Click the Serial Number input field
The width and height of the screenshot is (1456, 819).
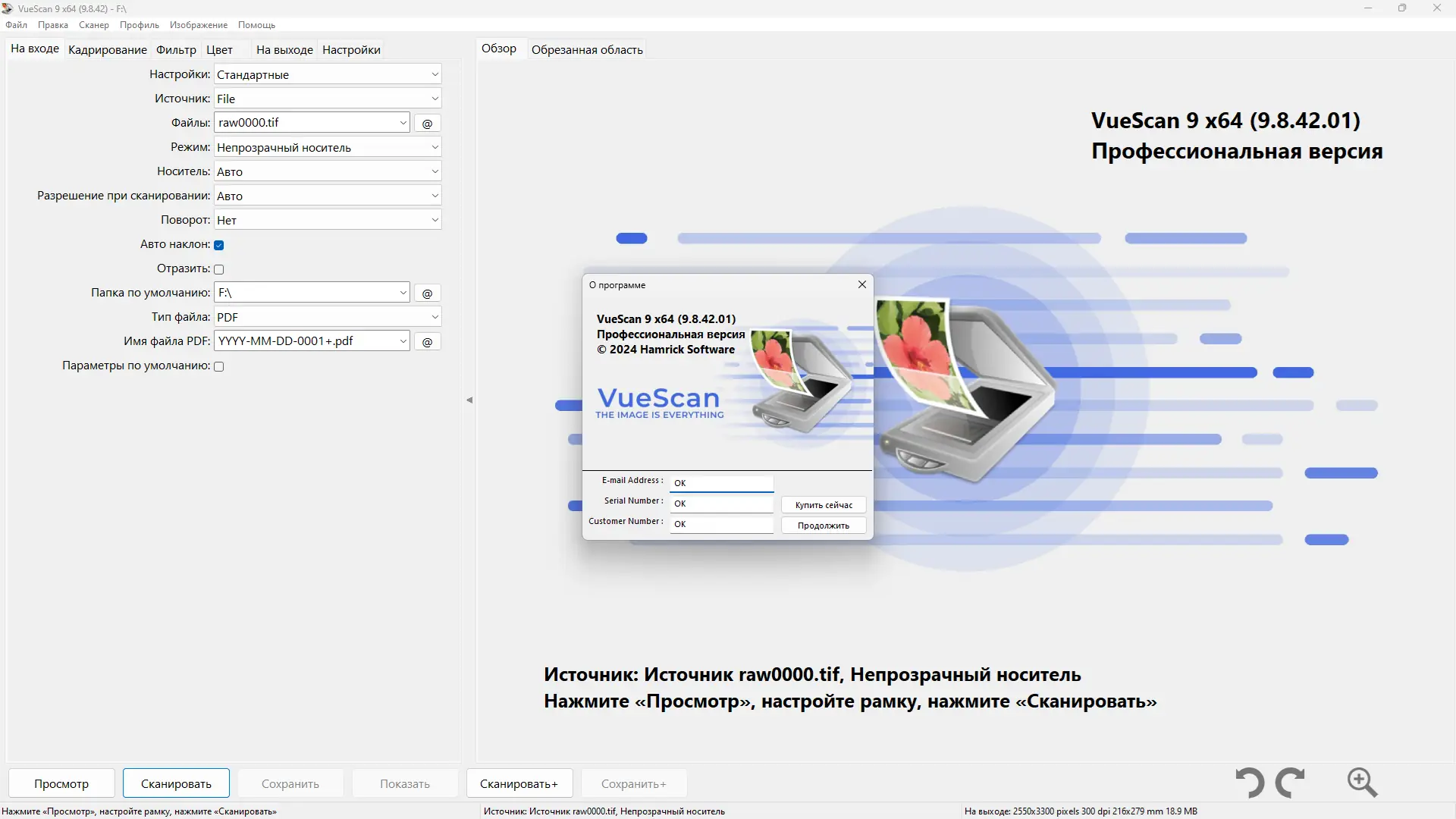coord(720,503)
